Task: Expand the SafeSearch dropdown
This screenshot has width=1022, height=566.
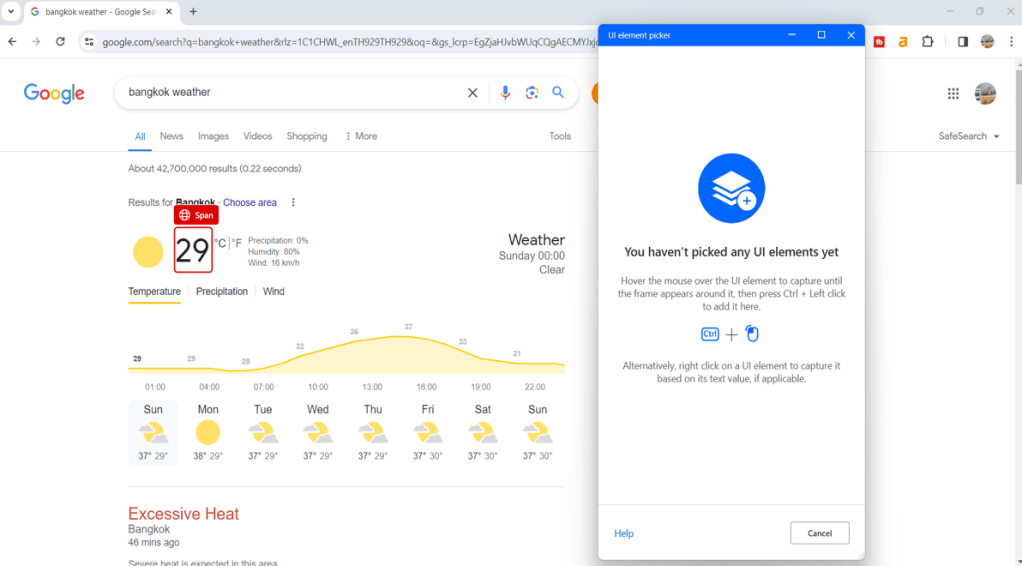Action: coord(969,136)
